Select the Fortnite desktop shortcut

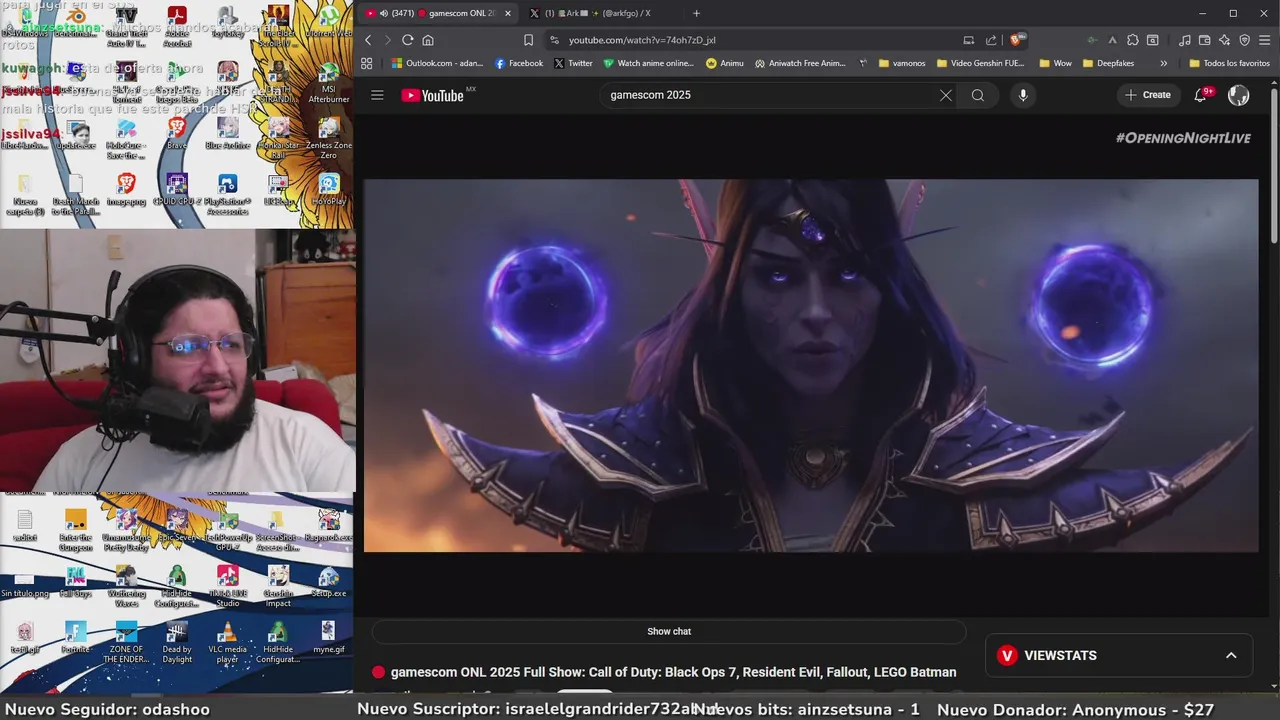[x=76, y=636]
